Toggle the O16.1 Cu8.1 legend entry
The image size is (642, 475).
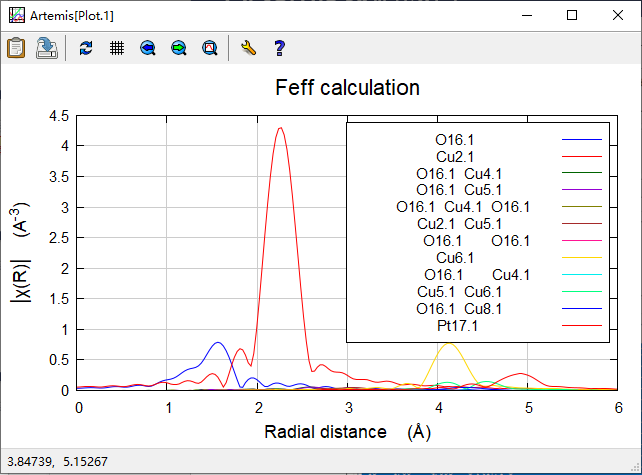460,309
